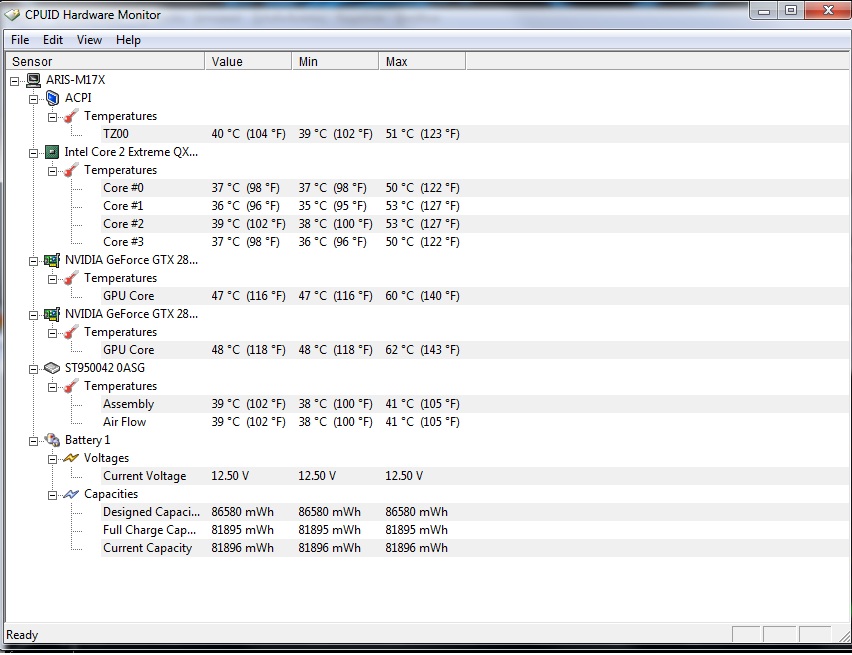Click the Min column header
The image size is (852, 655).
coord(335,61)
